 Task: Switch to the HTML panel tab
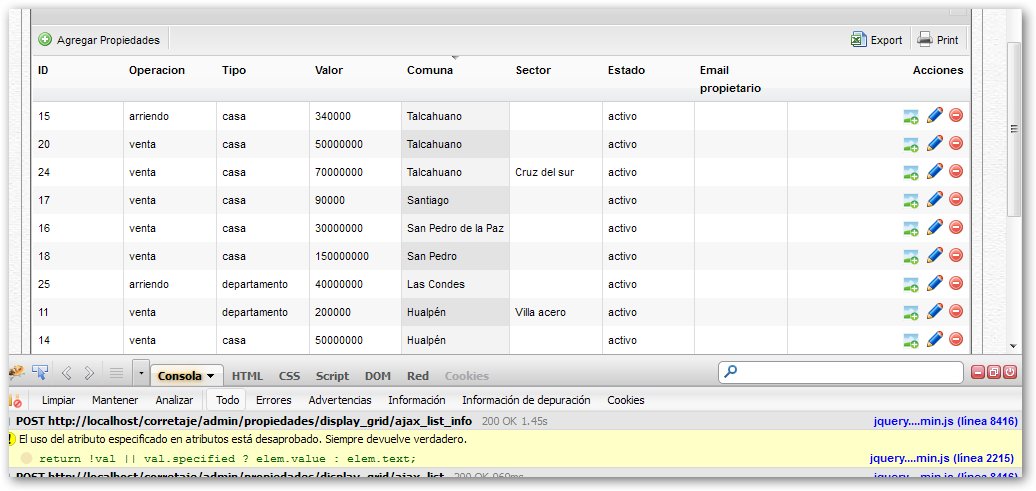(x=247, y=376)
